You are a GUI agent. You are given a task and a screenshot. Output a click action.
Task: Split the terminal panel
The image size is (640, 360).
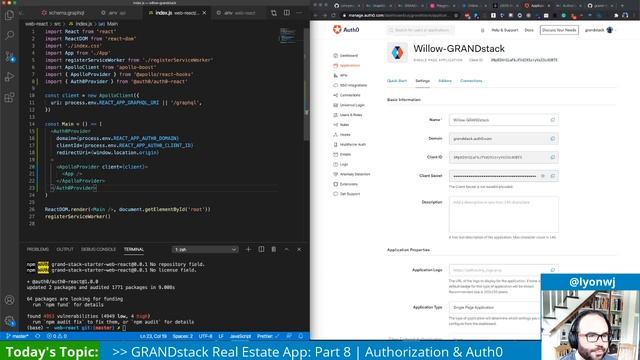point(261,249)
